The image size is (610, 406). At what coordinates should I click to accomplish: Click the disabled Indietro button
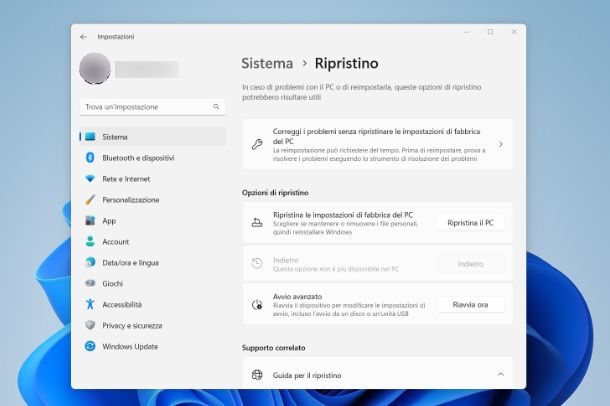470,264
